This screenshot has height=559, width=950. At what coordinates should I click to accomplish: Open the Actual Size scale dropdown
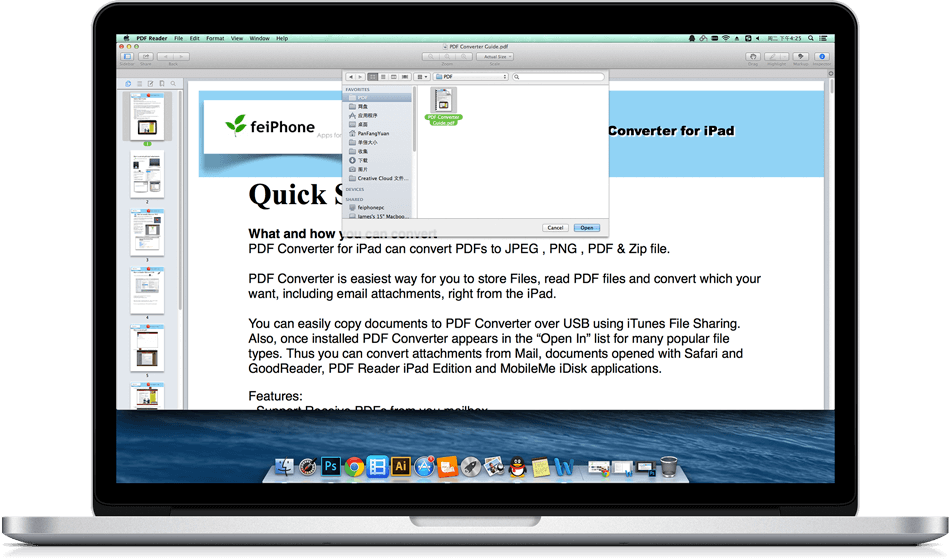[x=495, y=56]
